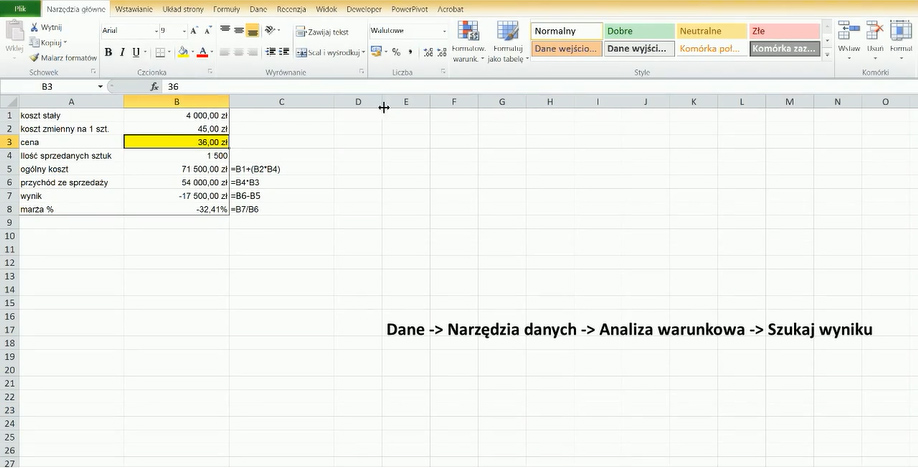Viewport: 918px width, 468px height.
Task: Switch to the Dane ribbon tab
Action: [258, 8]
